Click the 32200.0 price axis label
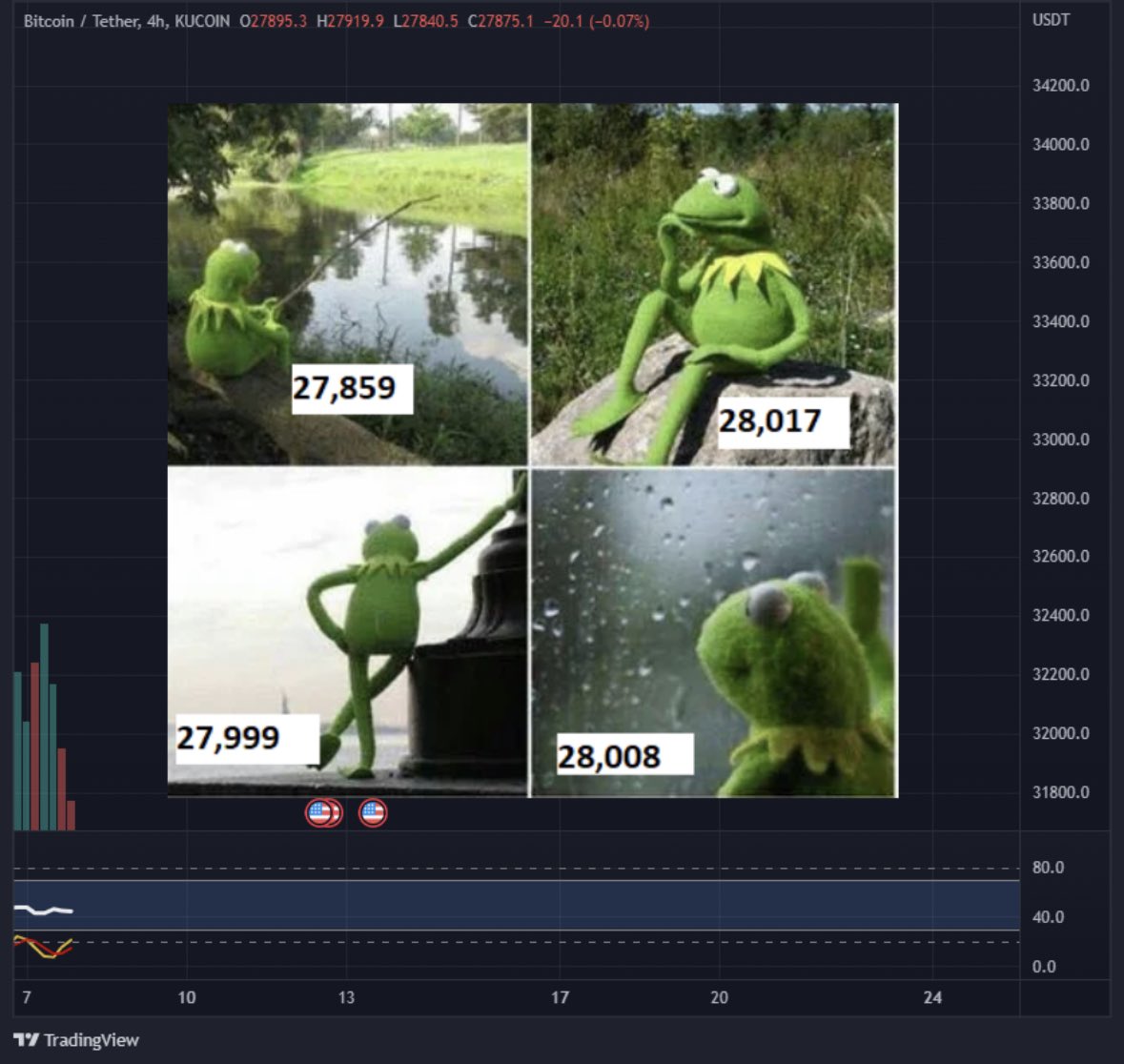 coord(1061,674)
